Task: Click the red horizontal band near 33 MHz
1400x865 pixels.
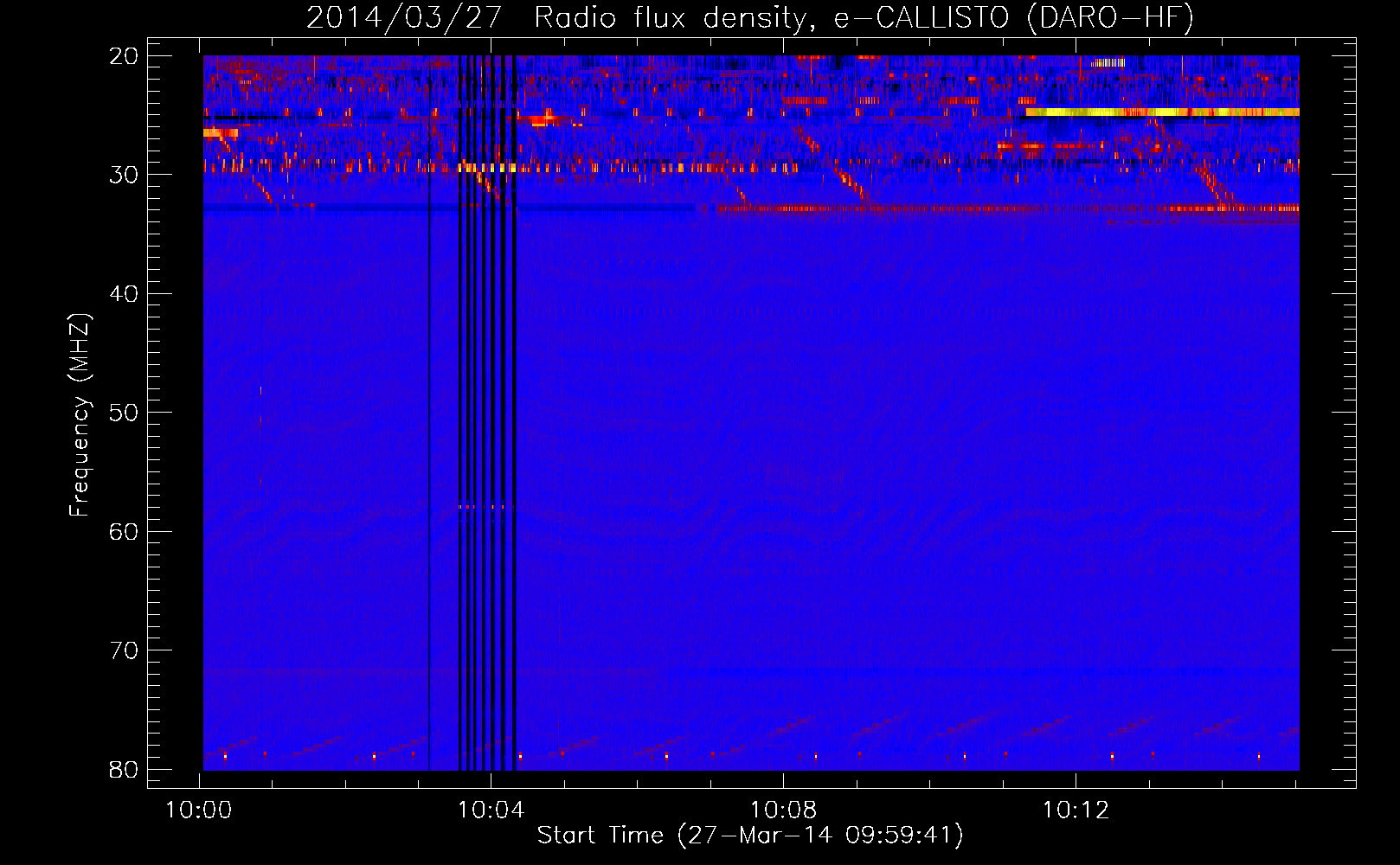Action: (x=1008, y=208)
